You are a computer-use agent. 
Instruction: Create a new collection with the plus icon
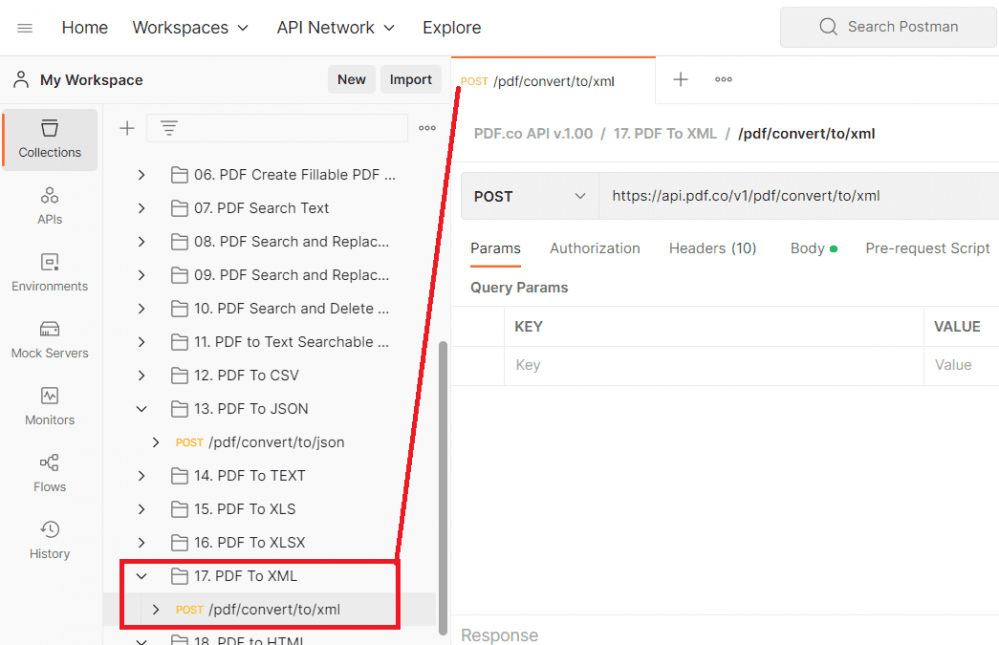click(126, 128)
